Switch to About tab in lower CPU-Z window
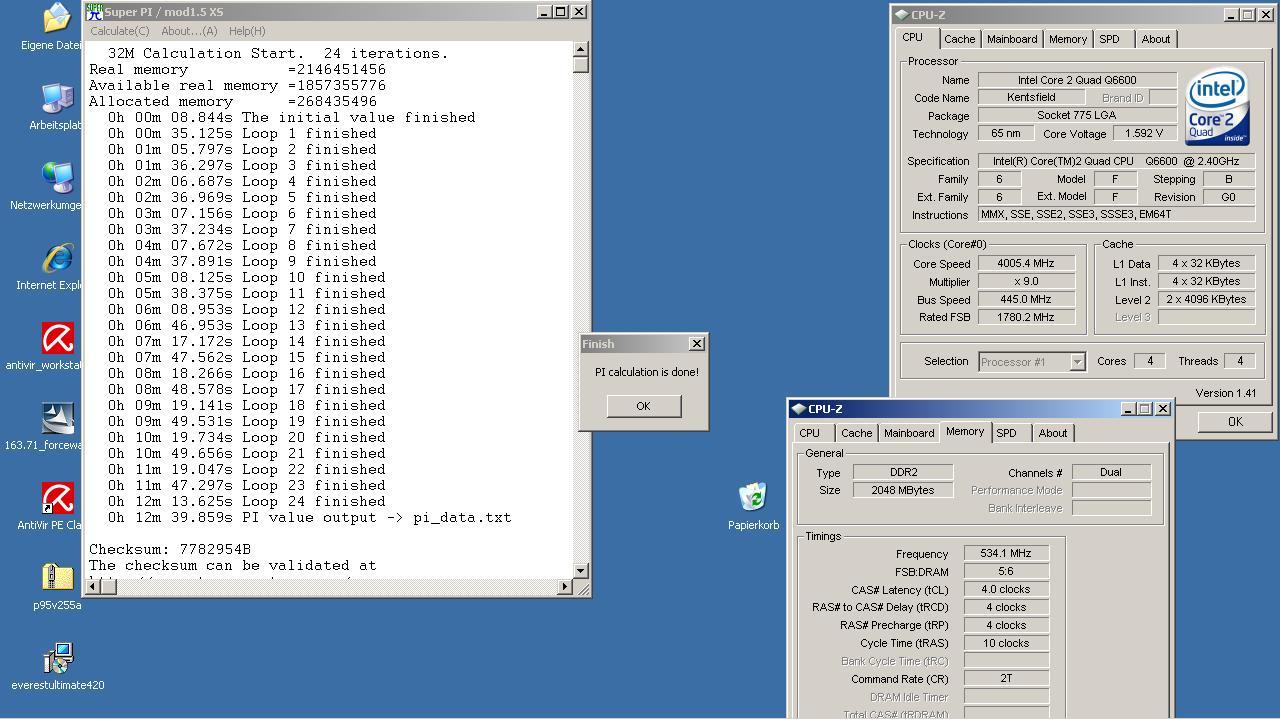 [x=1053, y=433]
